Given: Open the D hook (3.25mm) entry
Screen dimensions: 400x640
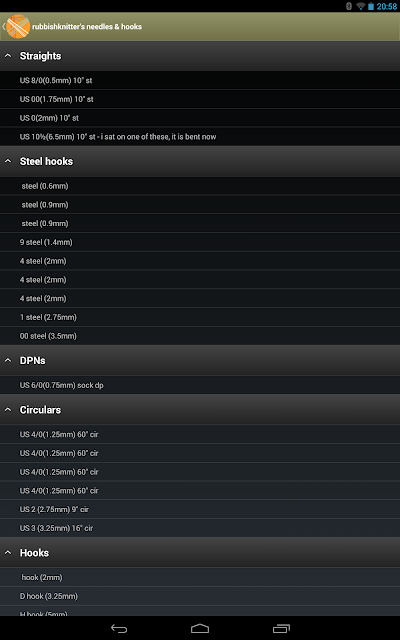Looking at the screenshot, I should point(200,596).
